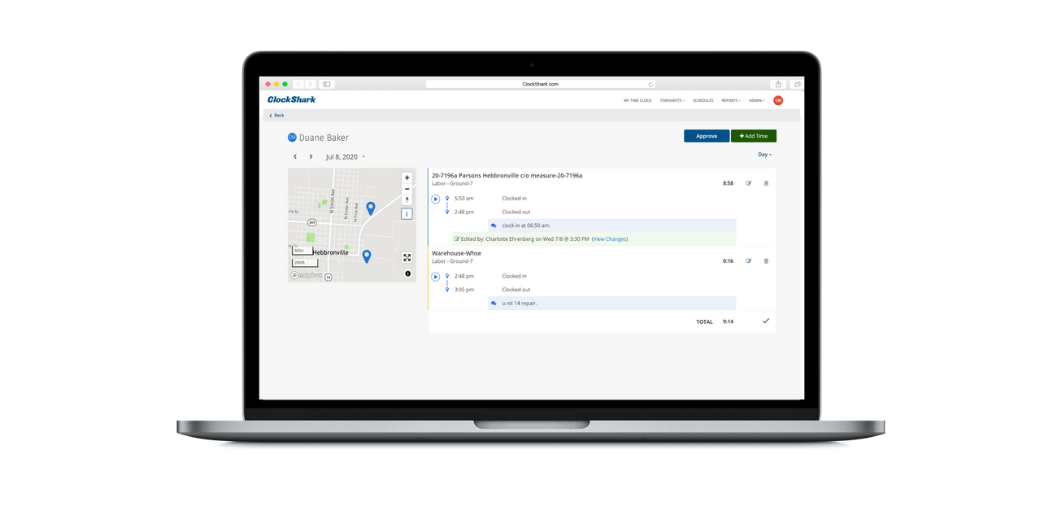Viewport: 1062px width, 506px height.
Task: Open the CM user avatar menu
Action: (x=778, y=100)
